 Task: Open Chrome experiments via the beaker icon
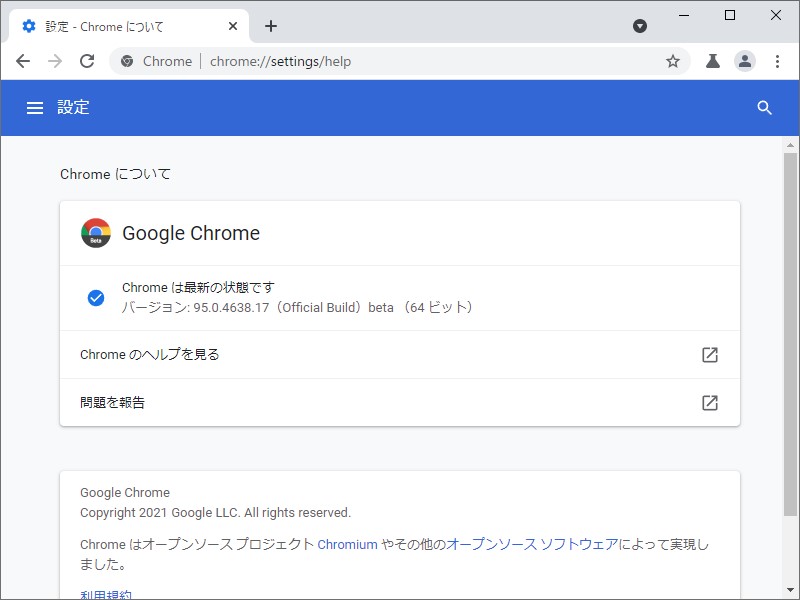712,61
